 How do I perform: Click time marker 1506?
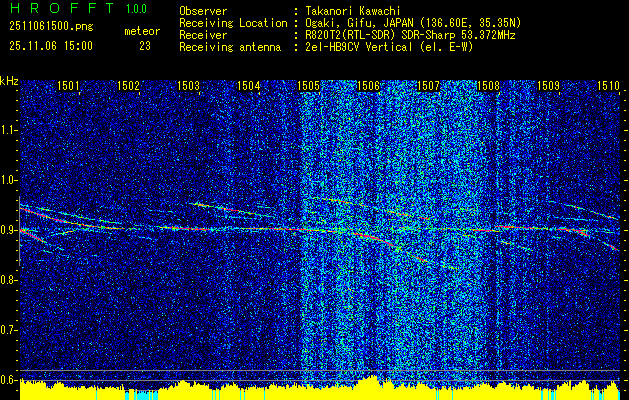(x=368, y=85)
